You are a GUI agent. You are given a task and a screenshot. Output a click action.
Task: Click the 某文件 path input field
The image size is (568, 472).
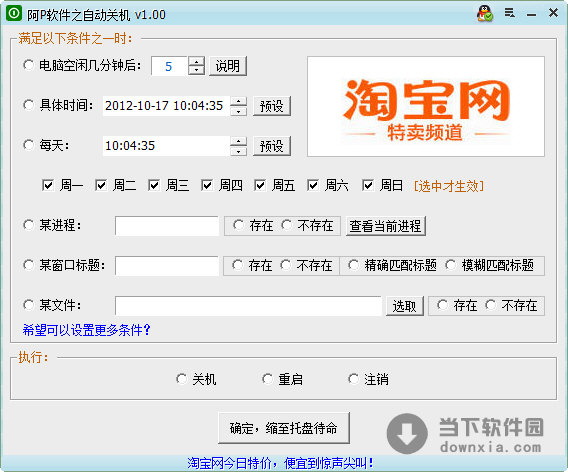[x=248, y=306]
